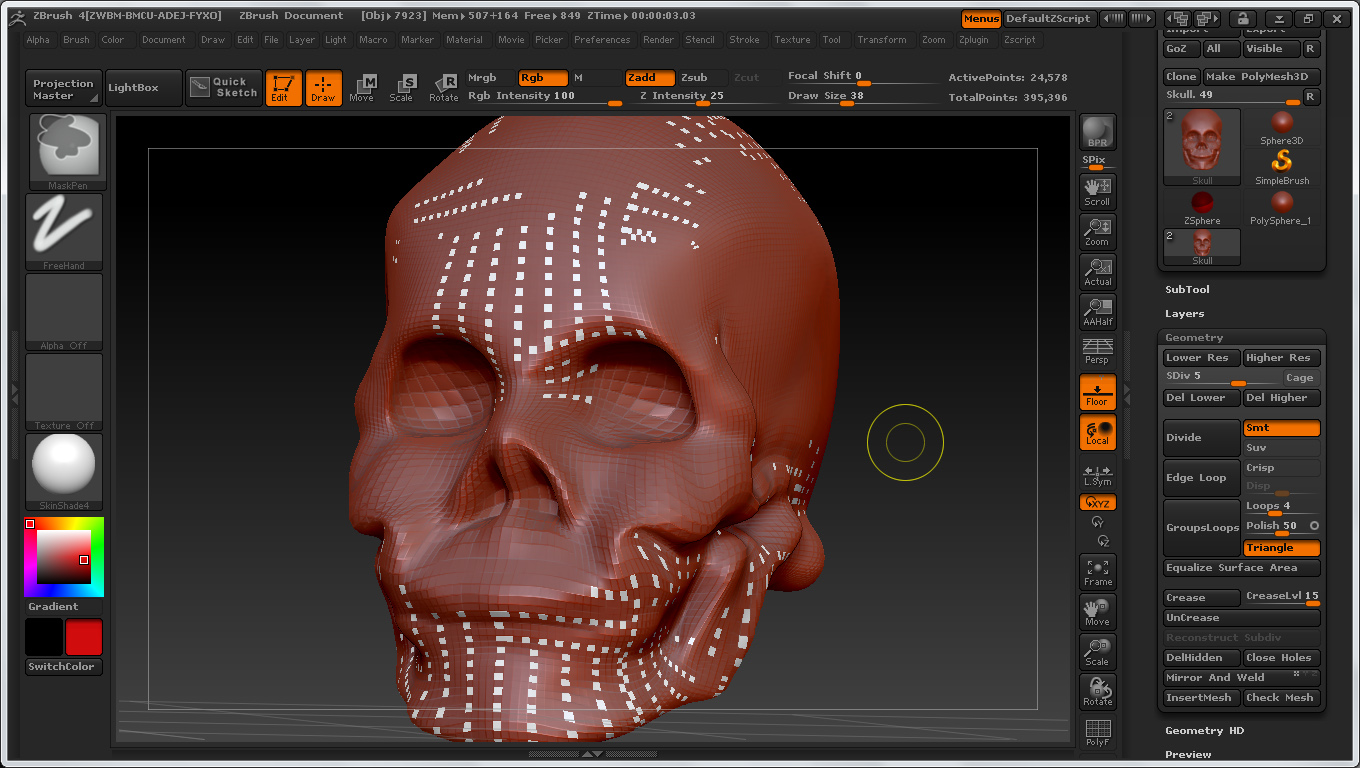Expand the Geometry HD sub-palette

coord(1205,731)
